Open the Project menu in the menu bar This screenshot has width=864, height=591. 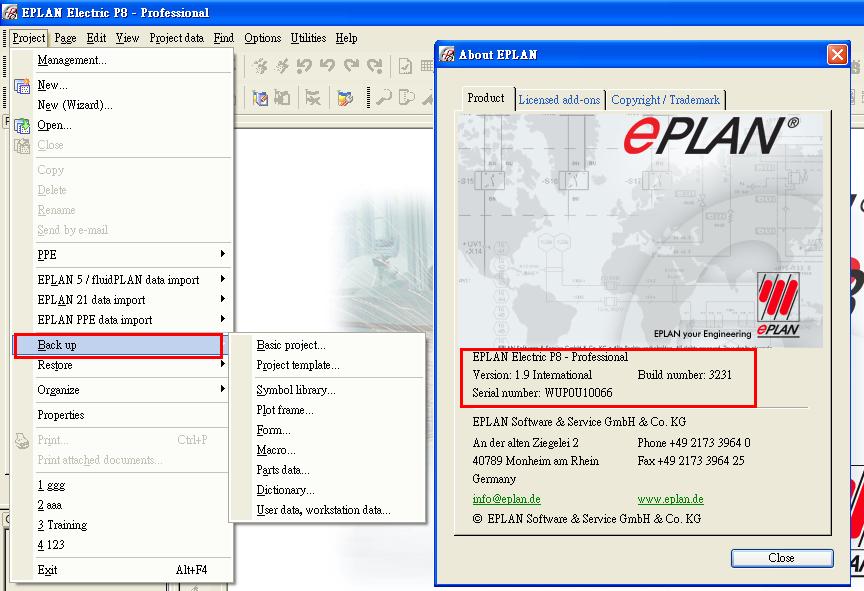click(x=29, y=38)
